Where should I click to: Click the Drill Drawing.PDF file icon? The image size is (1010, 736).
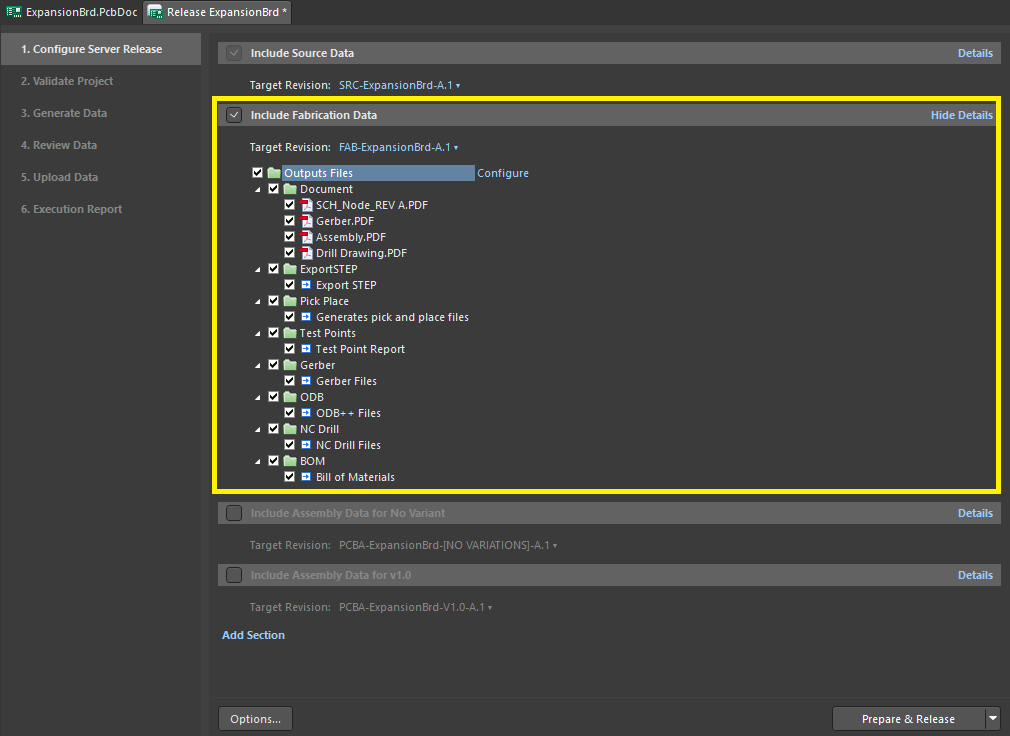click(306, 253)
